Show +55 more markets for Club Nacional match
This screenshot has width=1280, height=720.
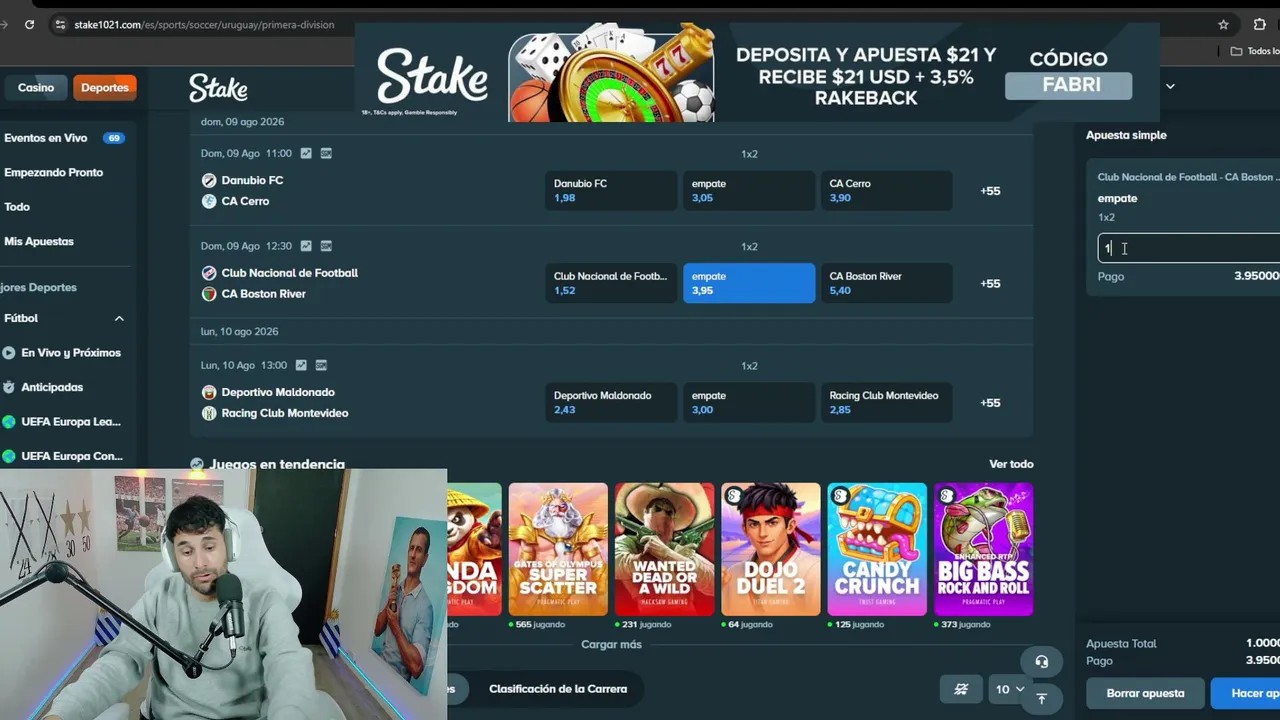[990, 284]
